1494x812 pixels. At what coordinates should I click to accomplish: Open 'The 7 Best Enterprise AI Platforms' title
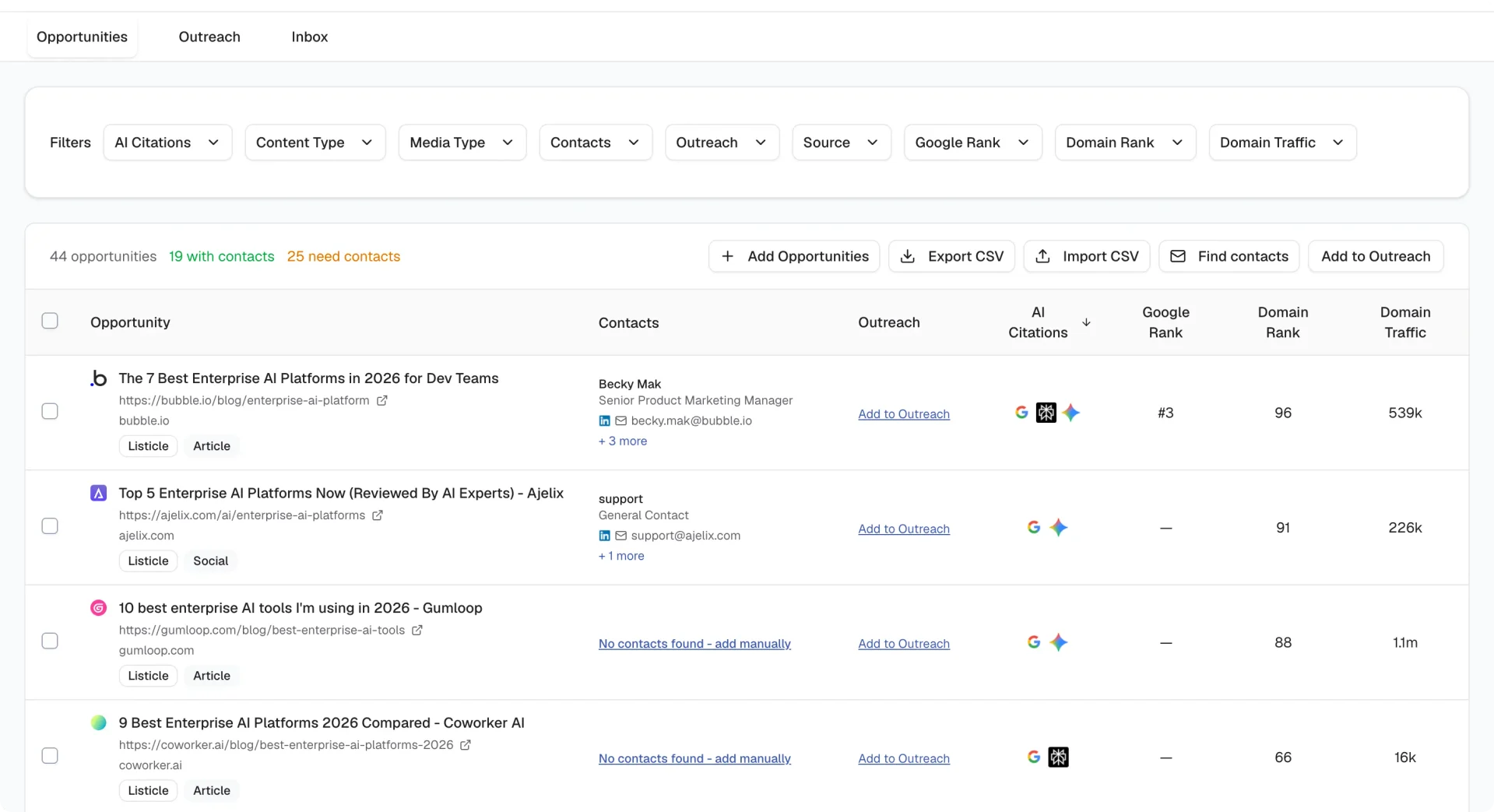308,378
